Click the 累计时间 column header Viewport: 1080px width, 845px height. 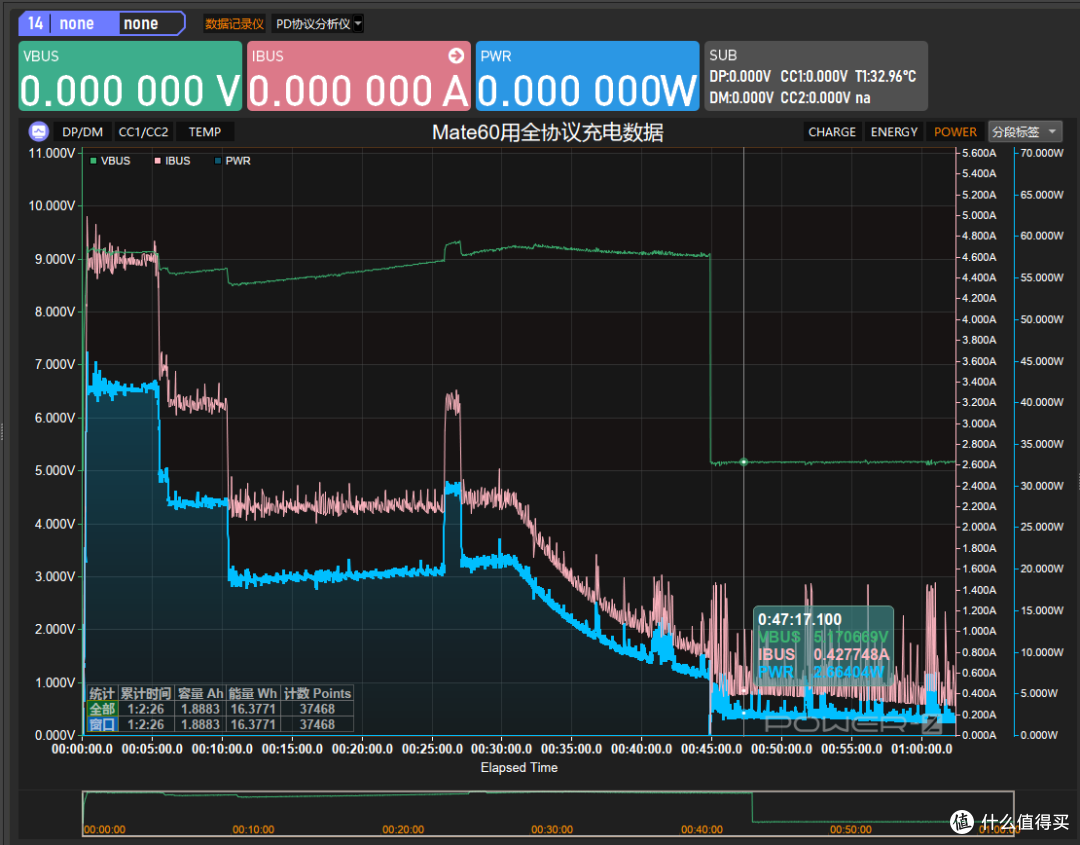tap(145, 693)
